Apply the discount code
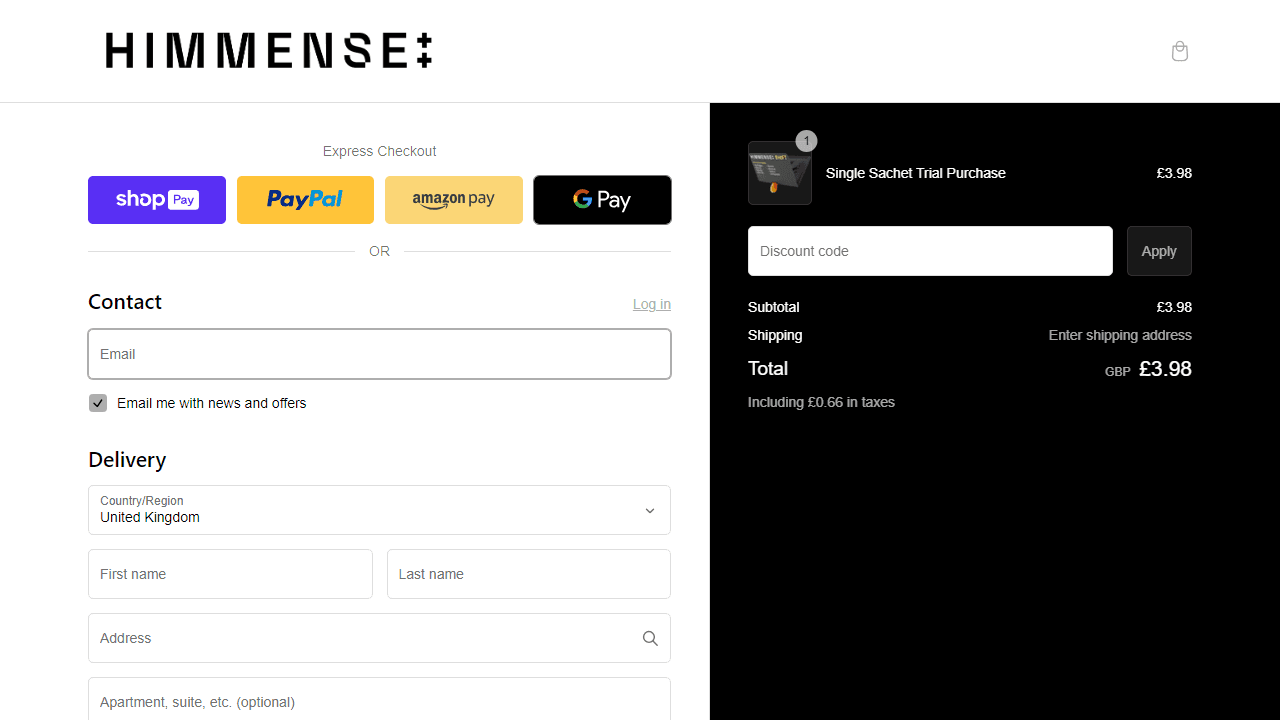This screenshot has height=720, width=1280. point(1159,251)
